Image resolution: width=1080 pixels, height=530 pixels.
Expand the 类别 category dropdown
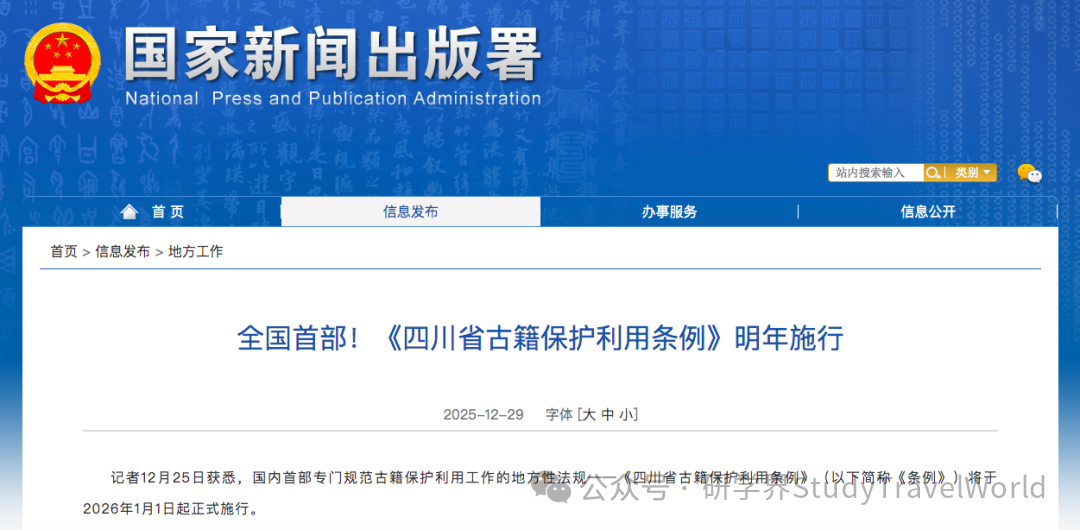973,173
